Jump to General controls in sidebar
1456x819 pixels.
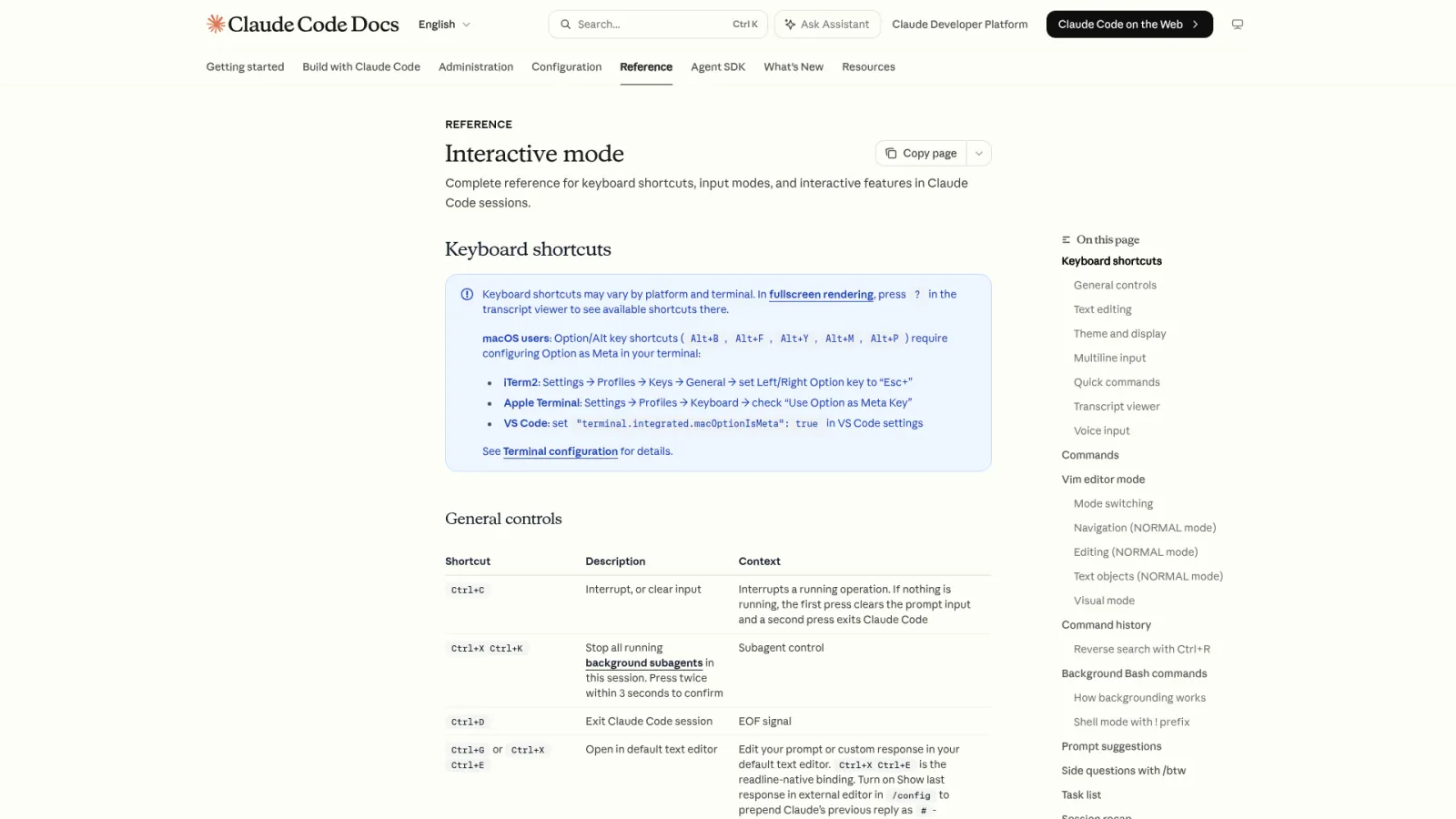pos(1115,286)
